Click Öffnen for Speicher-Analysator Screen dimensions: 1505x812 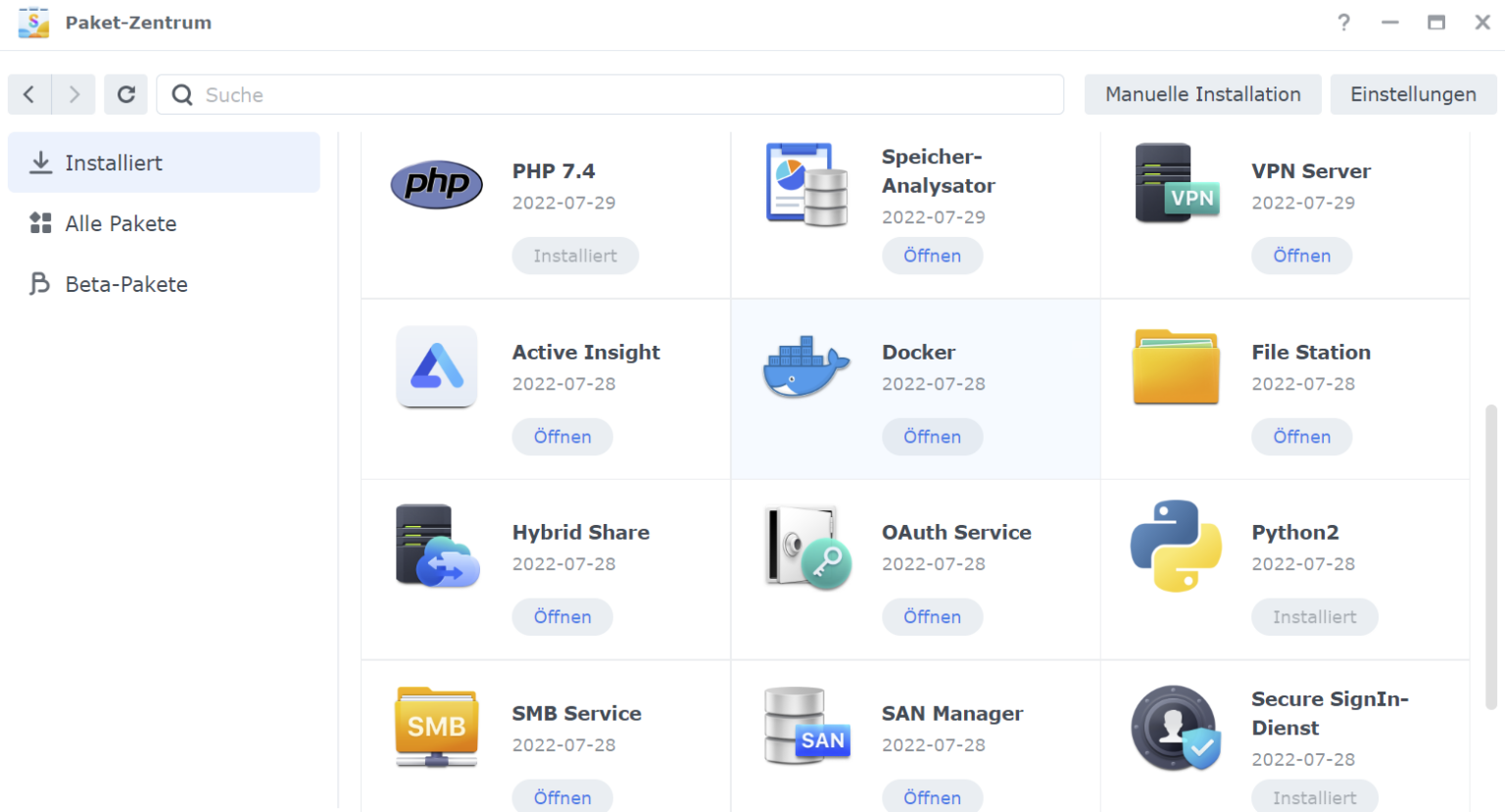932,256
